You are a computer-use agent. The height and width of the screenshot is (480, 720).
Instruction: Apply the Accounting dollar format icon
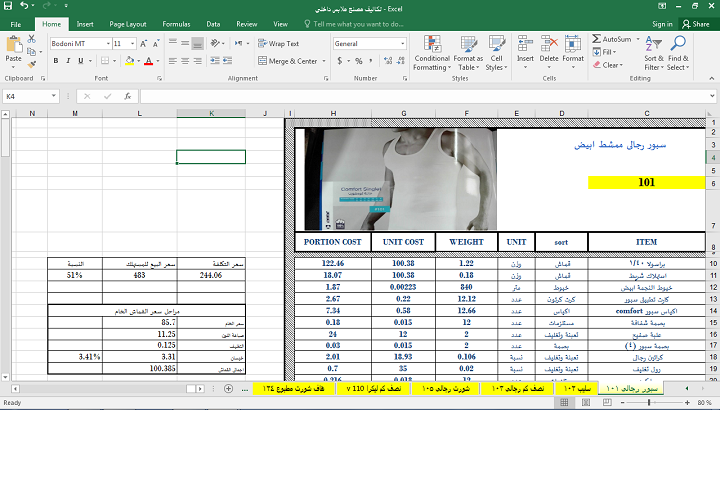click(340, 61)
